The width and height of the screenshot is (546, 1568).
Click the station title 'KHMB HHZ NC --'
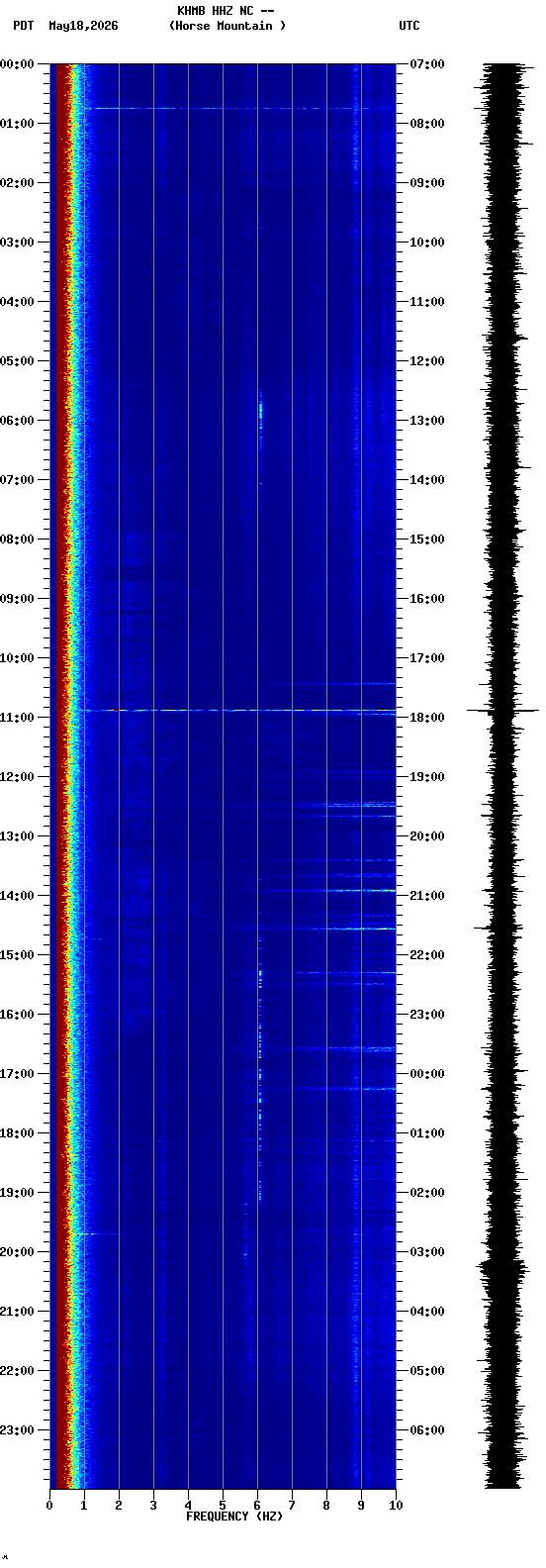[x=226, y=11]
